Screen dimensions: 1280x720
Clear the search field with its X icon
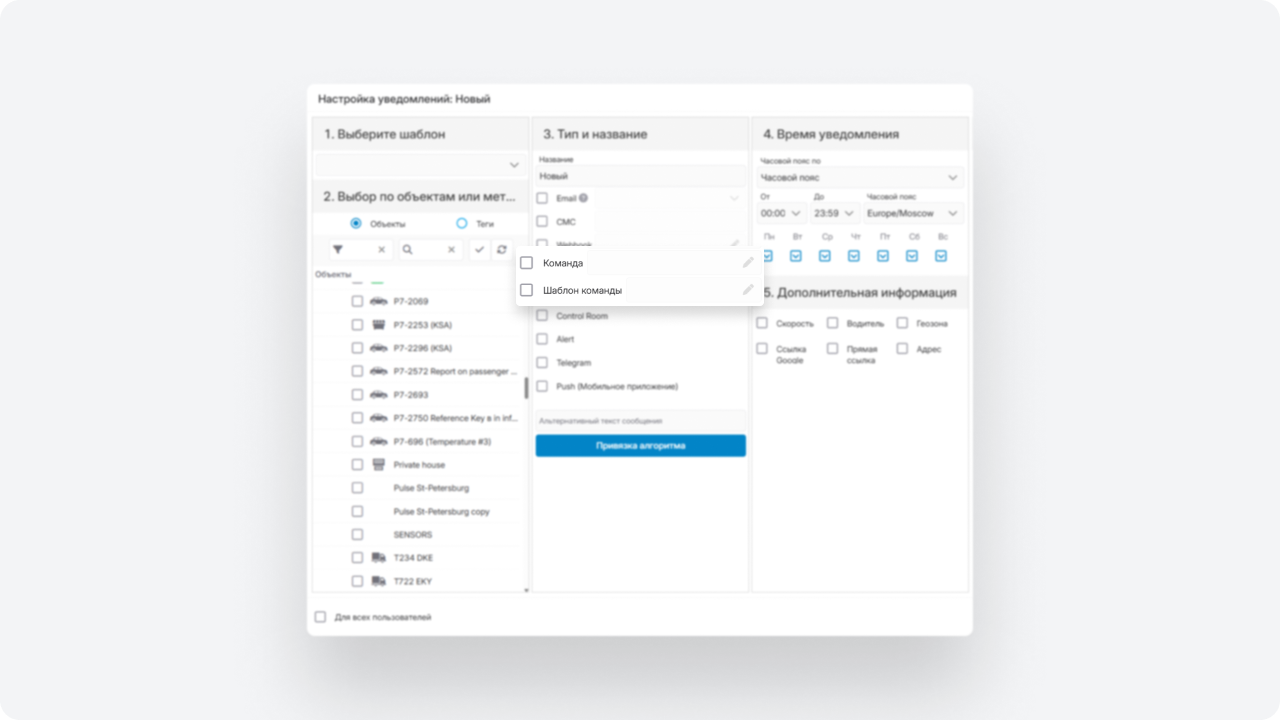click(x=451, y=250)
